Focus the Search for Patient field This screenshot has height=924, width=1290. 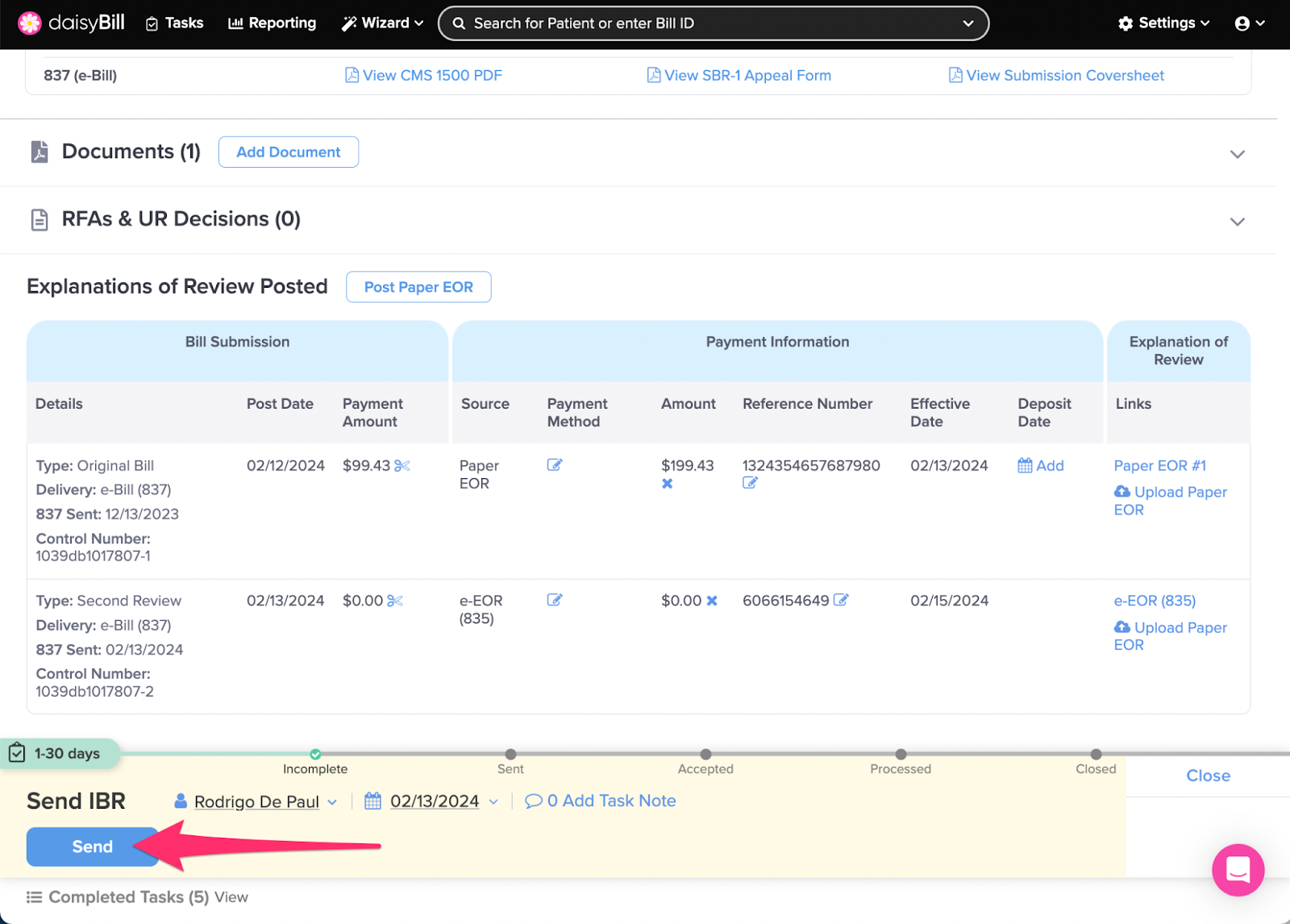pyautogui.click(x=713, y=23)
